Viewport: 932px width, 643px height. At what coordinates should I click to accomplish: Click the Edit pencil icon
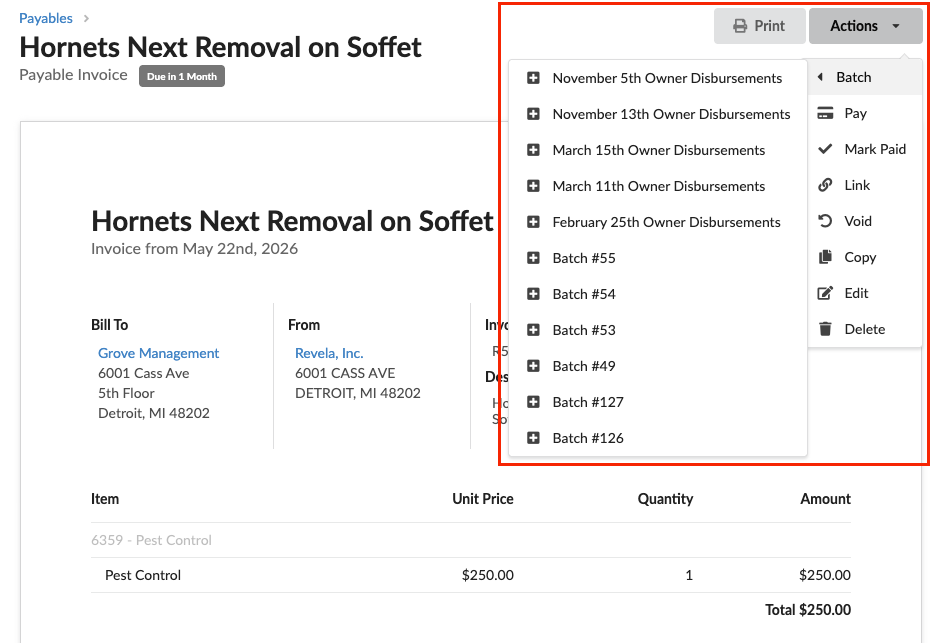[825, 293]
